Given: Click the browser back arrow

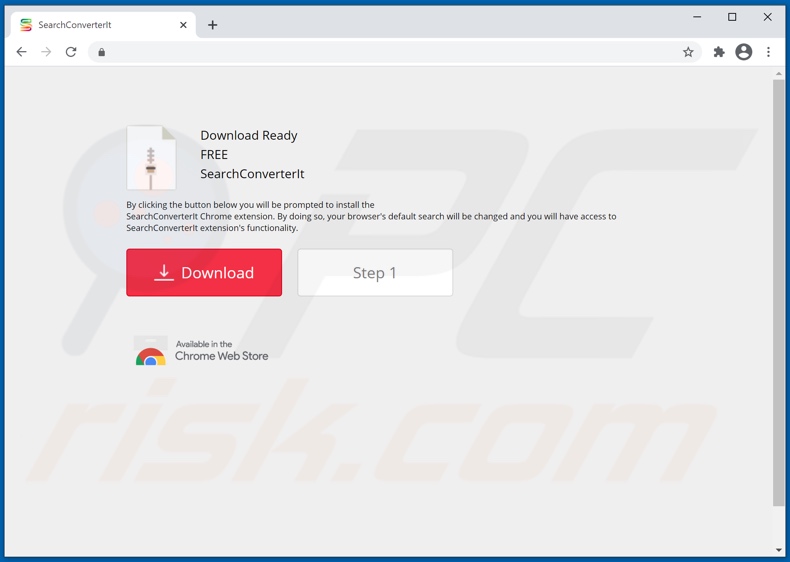Looking at the screenshot, I should point(21,52).
